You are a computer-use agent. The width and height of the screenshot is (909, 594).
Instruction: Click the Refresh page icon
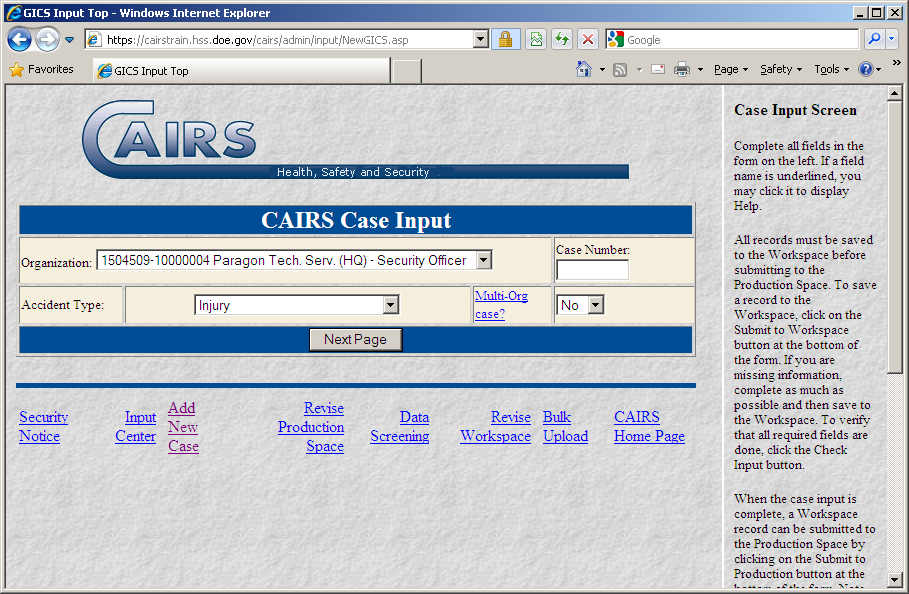[562, 40]
